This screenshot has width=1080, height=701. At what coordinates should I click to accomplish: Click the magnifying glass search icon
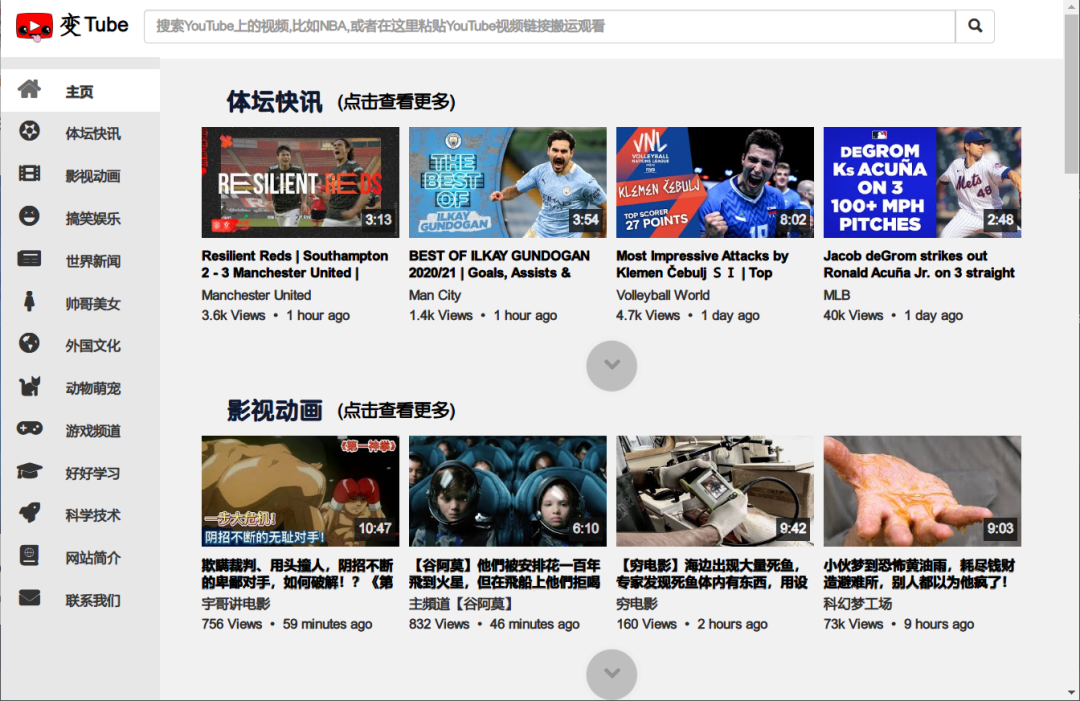tap(974, 26)
